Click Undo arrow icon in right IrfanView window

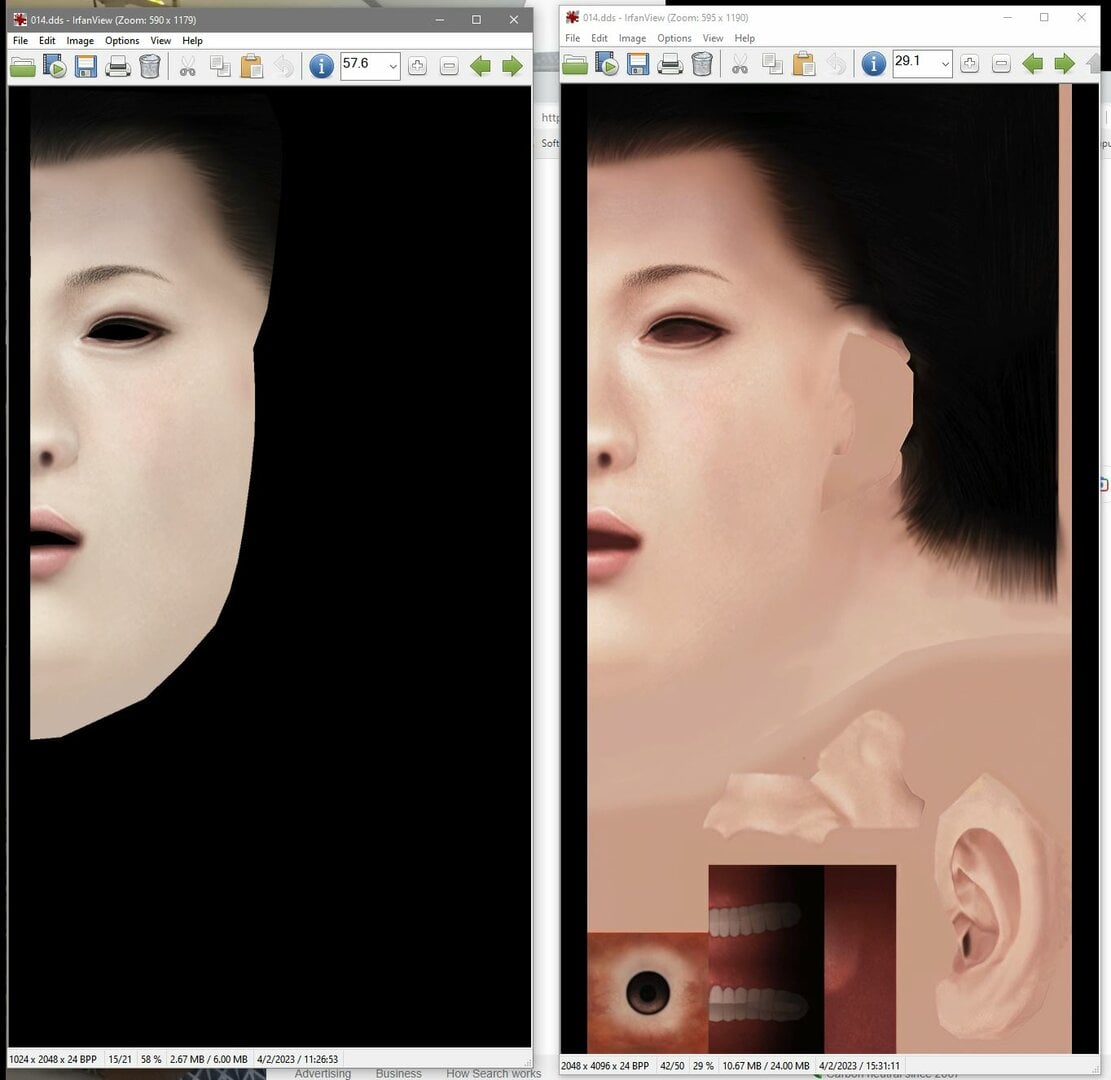pyautogui.click(x=836, y=64)
